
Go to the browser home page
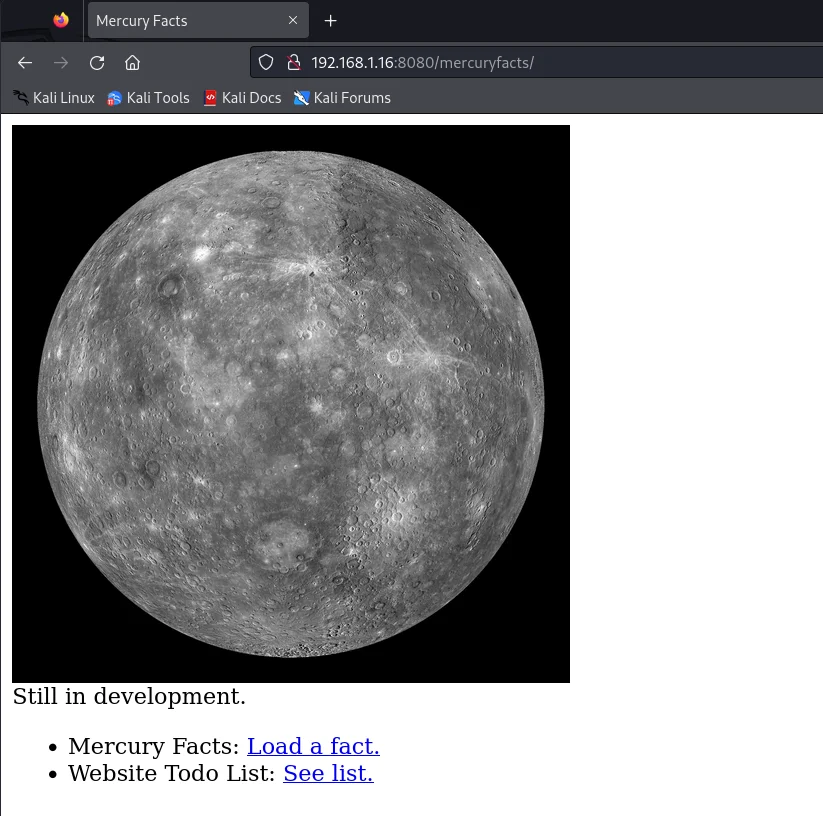[x=132, y=63]
